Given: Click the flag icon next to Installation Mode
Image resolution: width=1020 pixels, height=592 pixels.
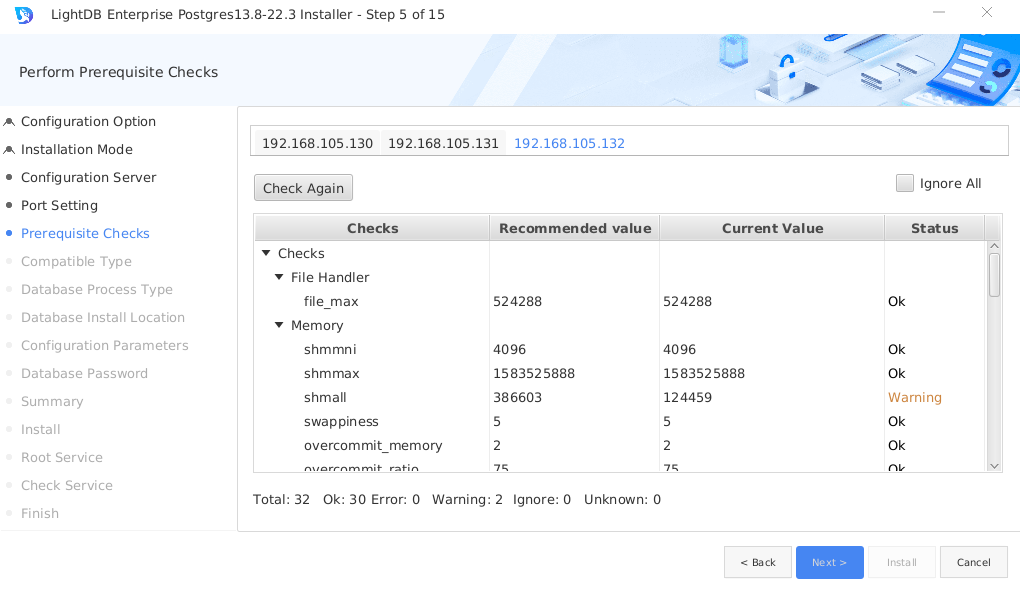Looking at the screenshot, I should 9,149.
